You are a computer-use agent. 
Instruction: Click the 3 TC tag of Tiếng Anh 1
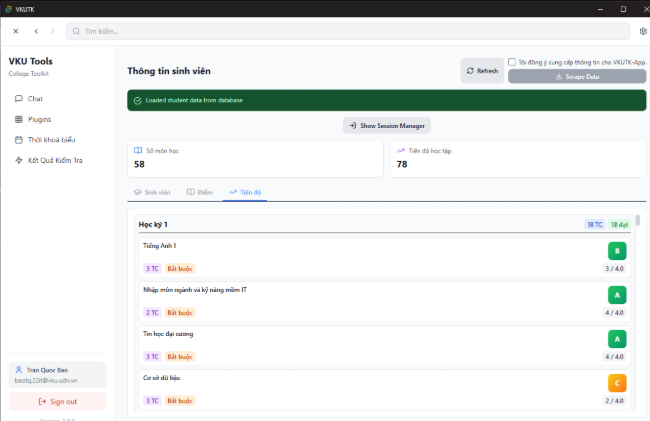[x=152, y=269]
